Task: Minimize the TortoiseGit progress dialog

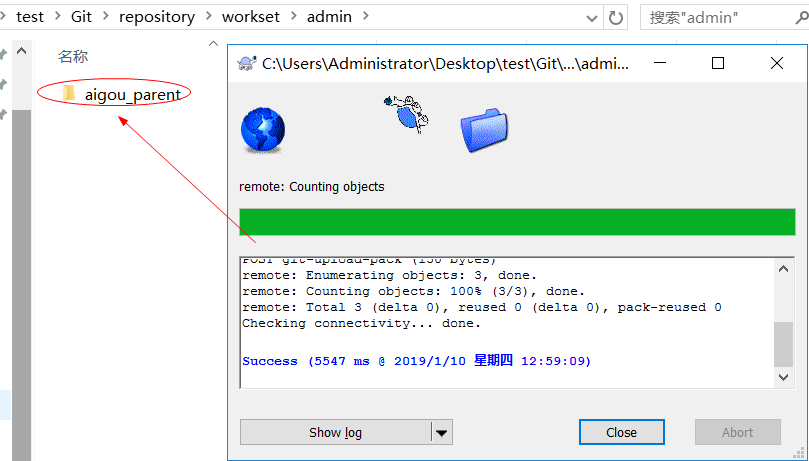Action: tap(659, 63)
